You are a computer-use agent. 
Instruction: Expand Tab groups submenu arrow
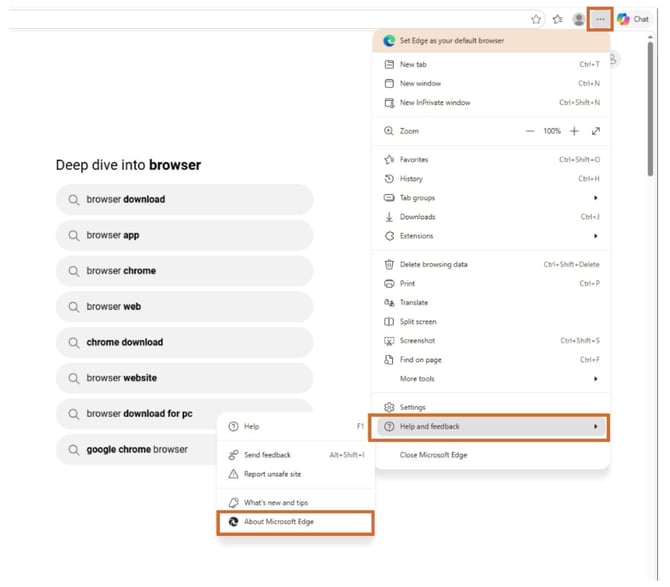click(595, 198)
